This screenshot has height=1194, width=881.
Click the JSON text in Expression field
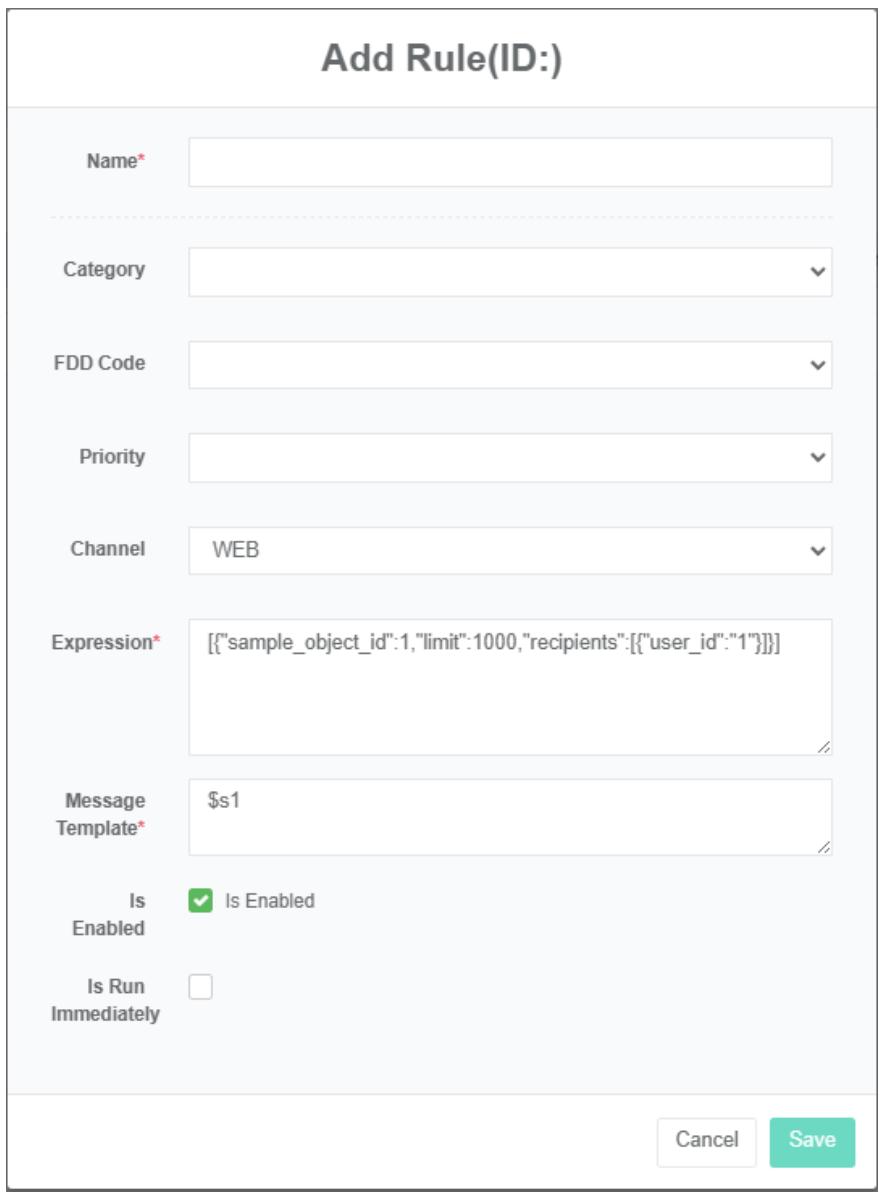pyautogui.click(x=493, y=644)
